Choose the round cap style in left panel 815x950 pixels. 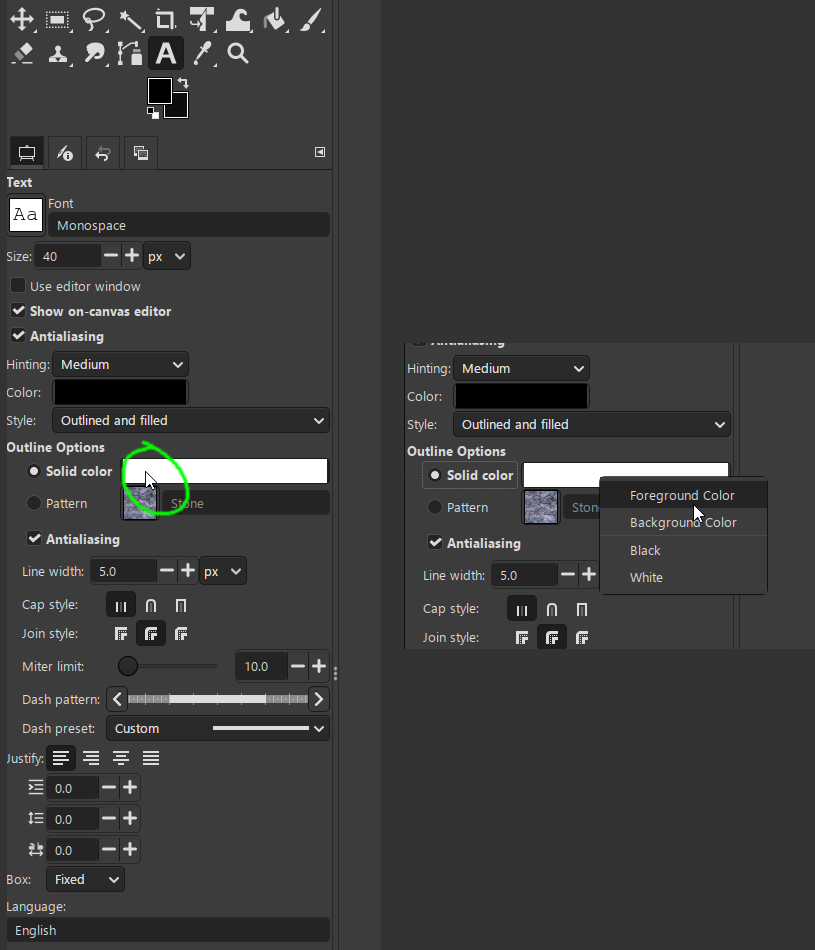[151, 606]
